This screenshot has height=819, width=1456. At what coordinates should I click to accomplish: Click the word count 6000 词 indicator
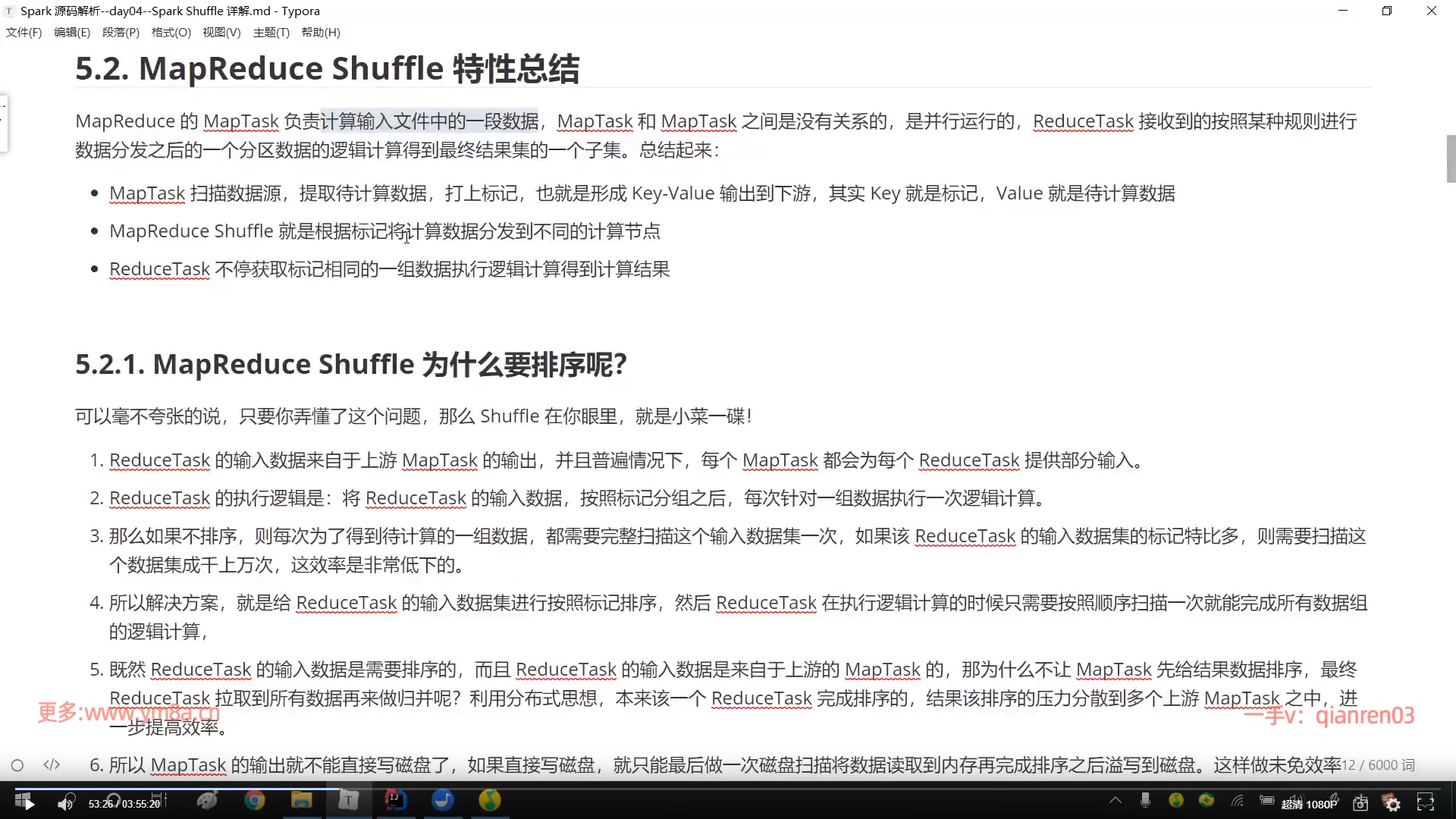pos(1379,765)
